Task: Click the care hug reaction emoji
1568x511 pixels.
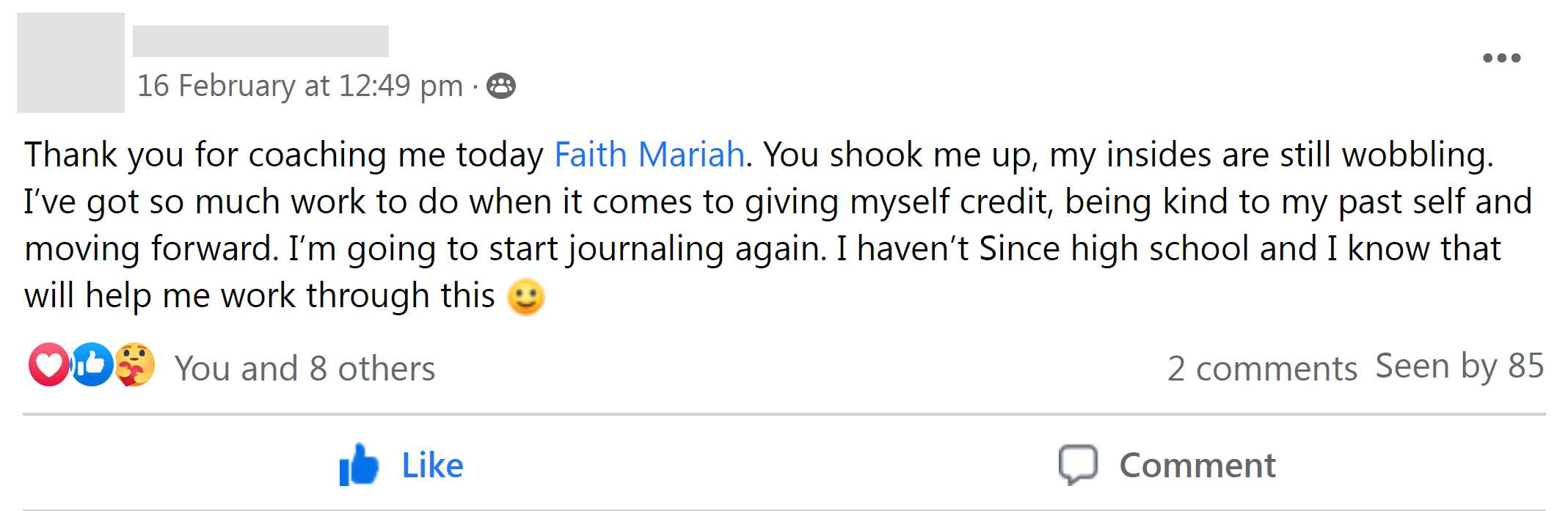Action: click(135, 364)
